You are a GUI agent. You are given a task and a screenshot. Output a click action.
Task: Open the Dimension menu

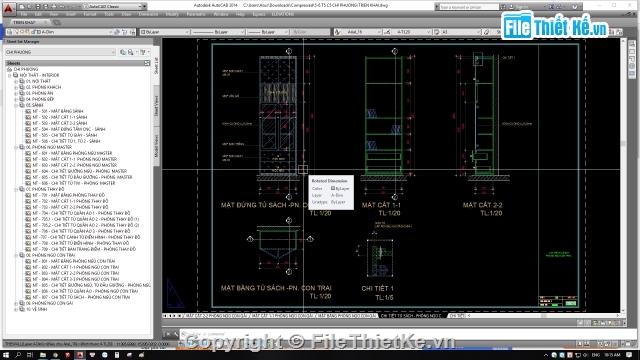(148, 14)
